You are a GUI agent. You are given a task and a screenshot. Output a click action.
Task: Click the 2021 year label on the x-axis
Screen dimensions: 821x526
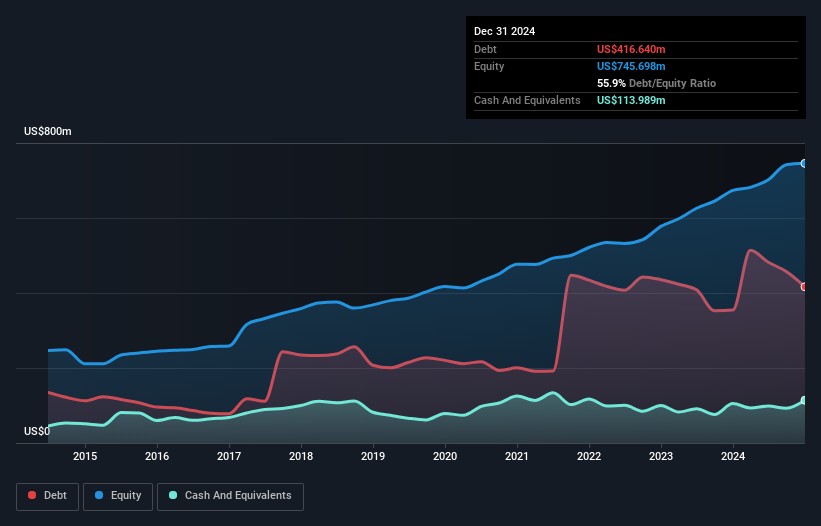tap(517, 457)
